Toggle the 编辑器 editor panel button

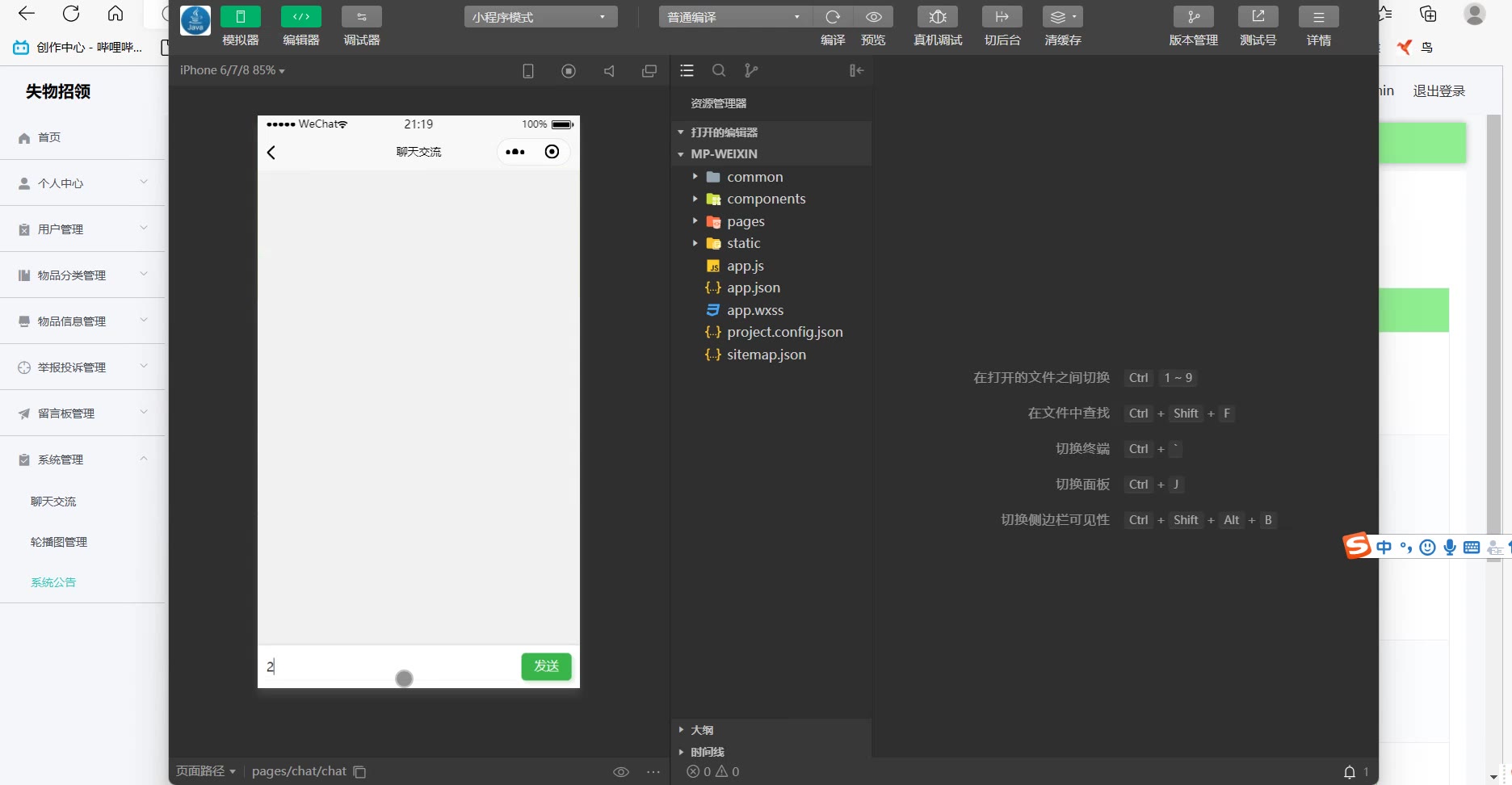pos(300,17)
